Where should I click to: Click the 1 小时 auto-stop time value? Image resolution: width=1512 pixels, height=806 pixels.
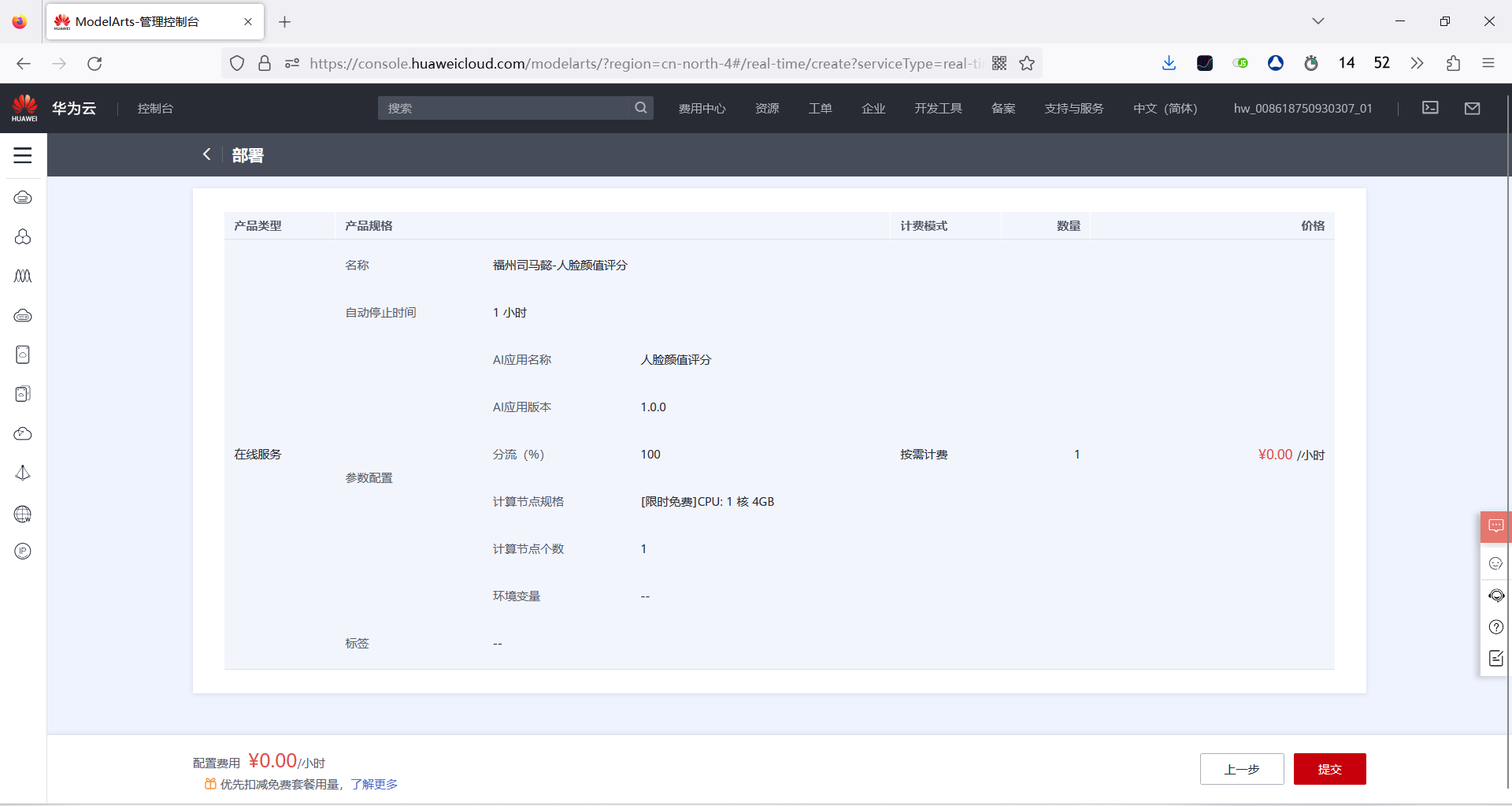click(510, 313)
